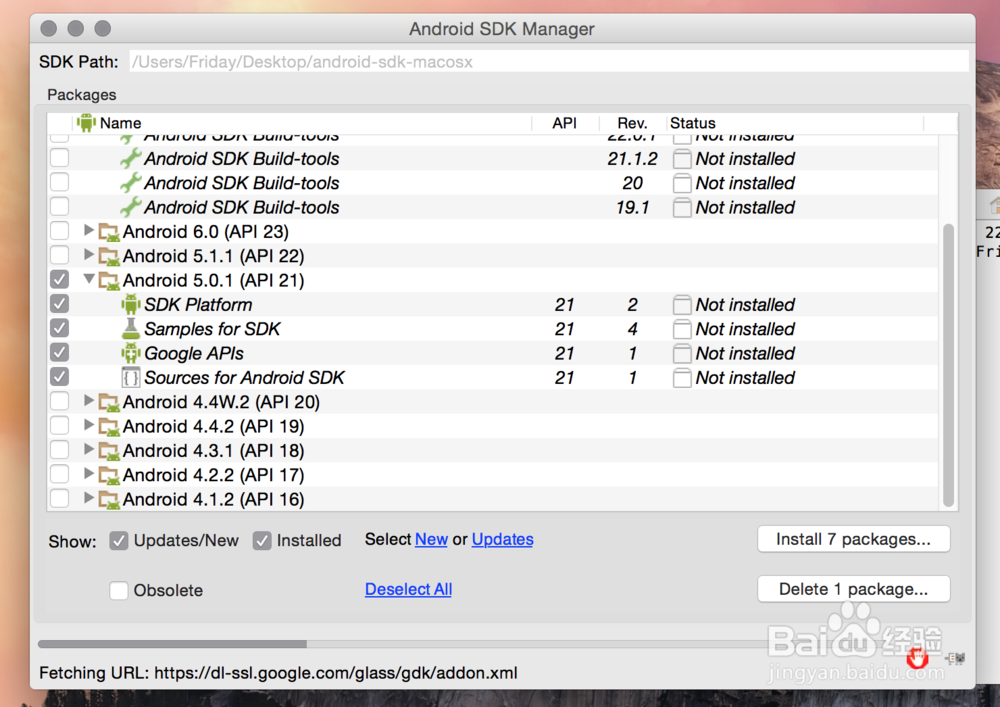Expand the Android 6.0 (API 23) node
The image size is (1000, 707).
[89, 230]
